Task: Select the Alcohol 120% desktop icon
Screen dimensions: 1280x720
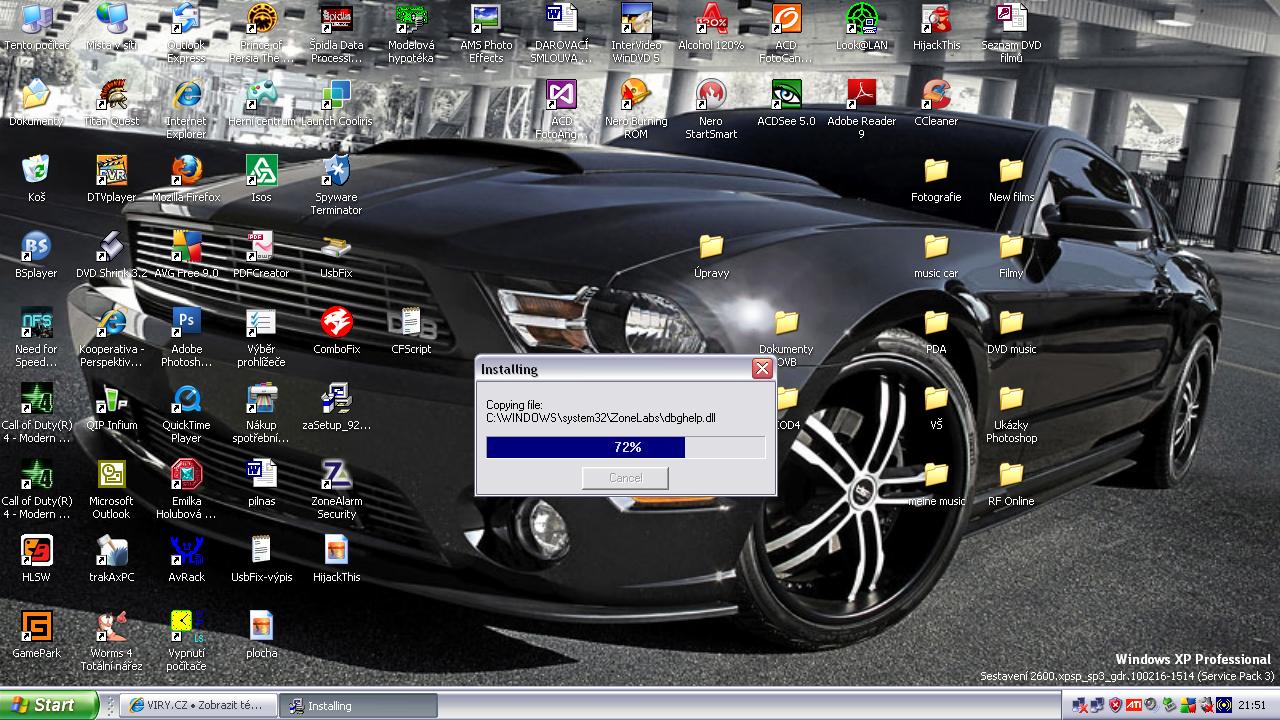Action: coord(711,20)
